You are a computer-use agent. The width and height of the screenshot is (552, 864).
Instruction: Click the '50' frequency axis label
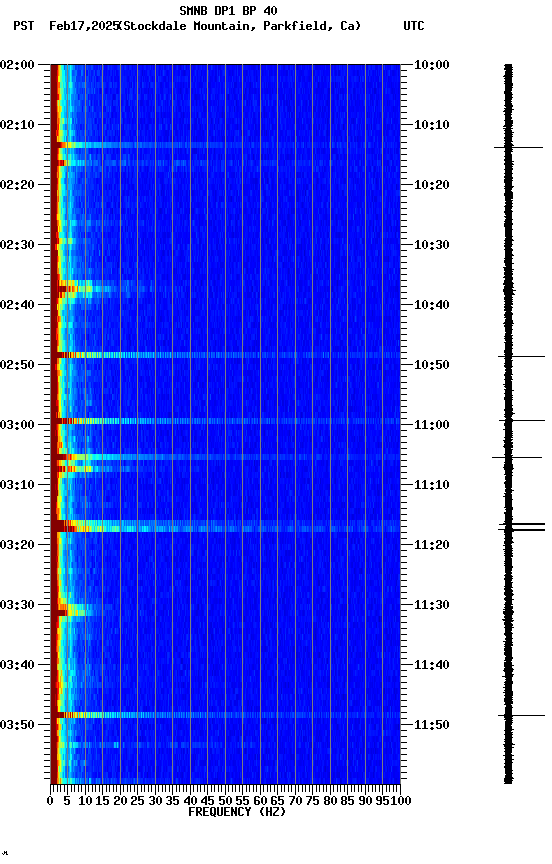[x=225, y=801]
